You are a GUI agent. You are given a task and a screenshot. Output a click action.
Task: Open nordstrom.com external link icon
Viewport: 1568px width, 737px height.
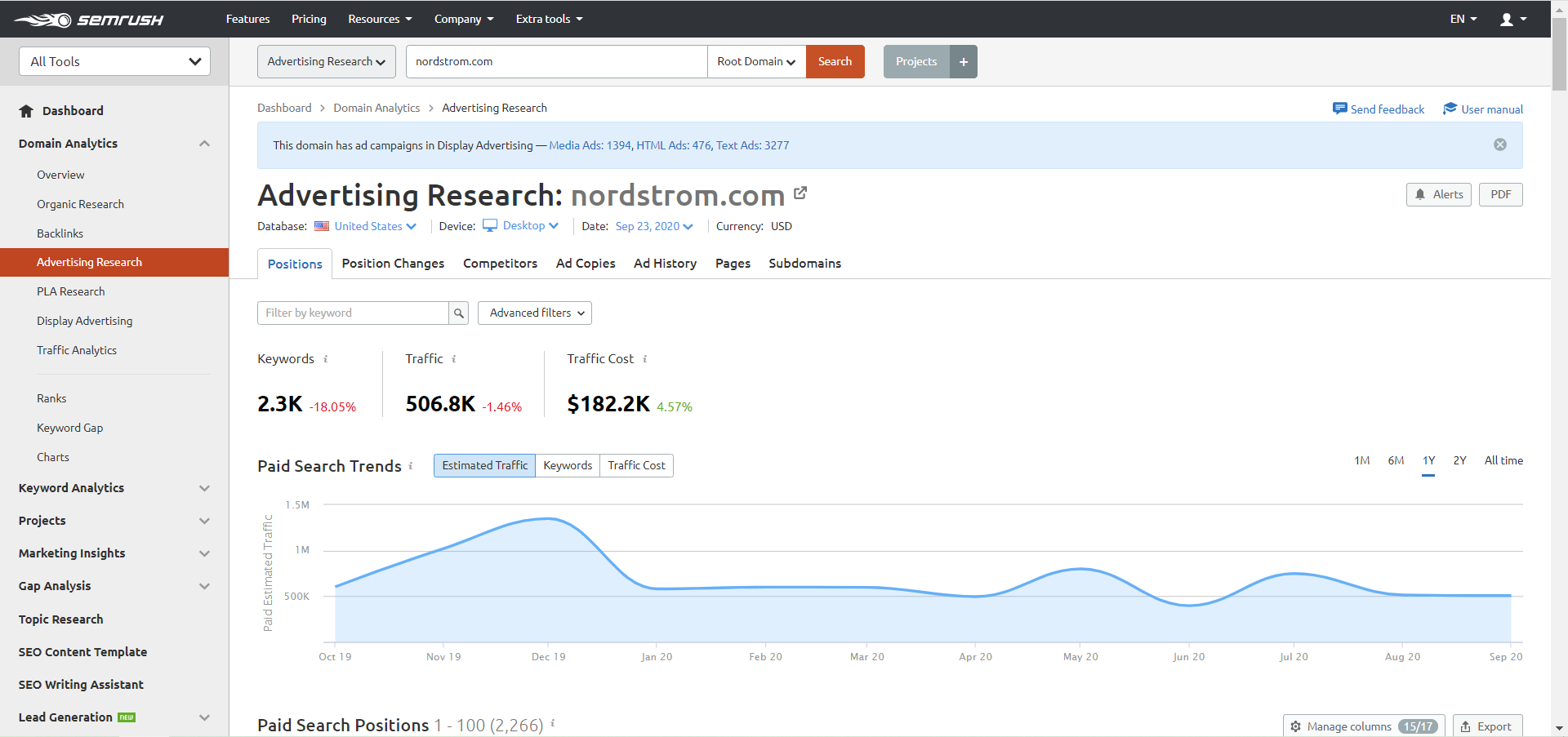pos(800,193)
